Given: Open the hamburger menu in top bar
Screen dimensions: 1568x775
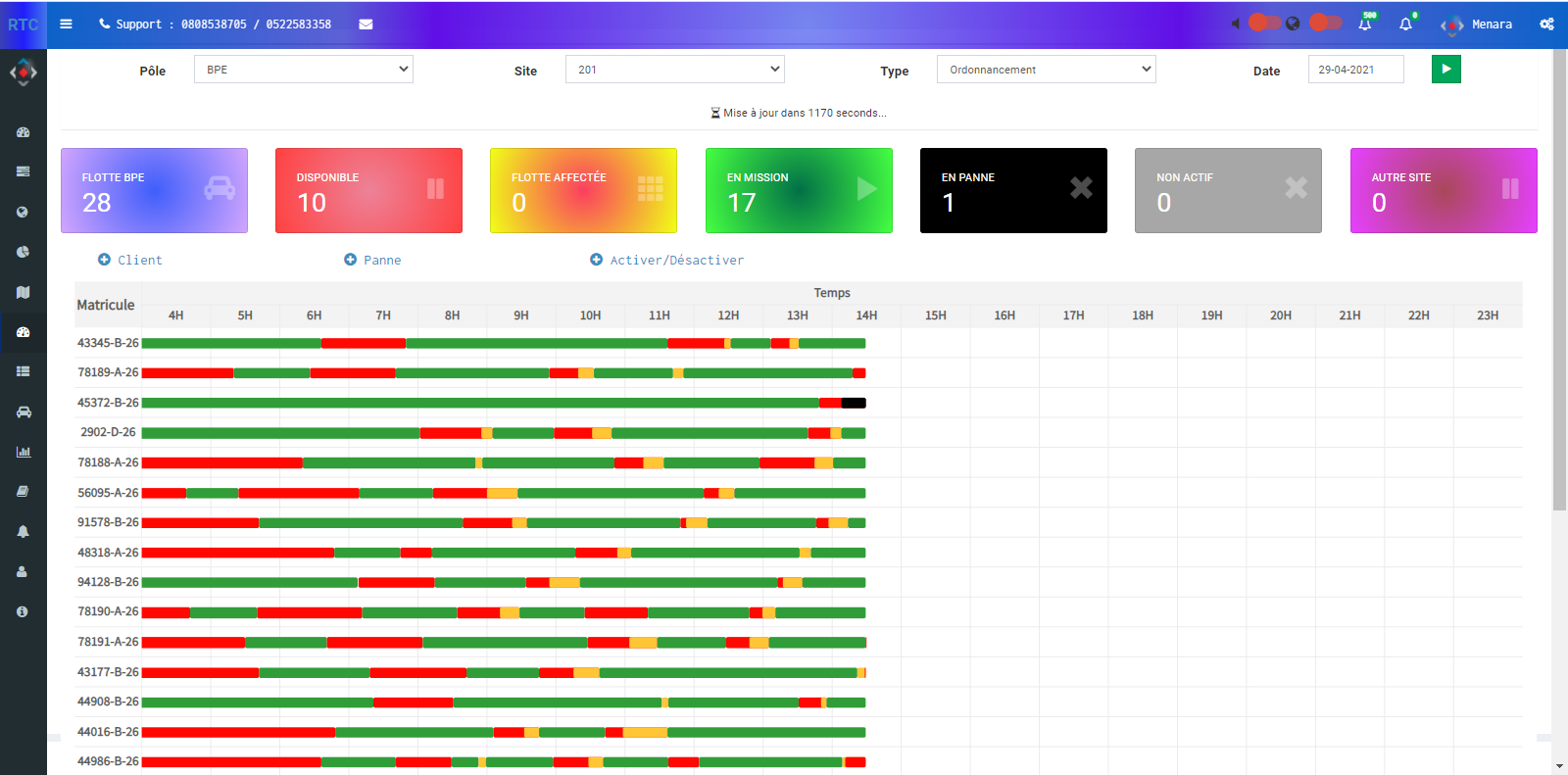Looking at the screenshot, I should click(x=66, y=24).
